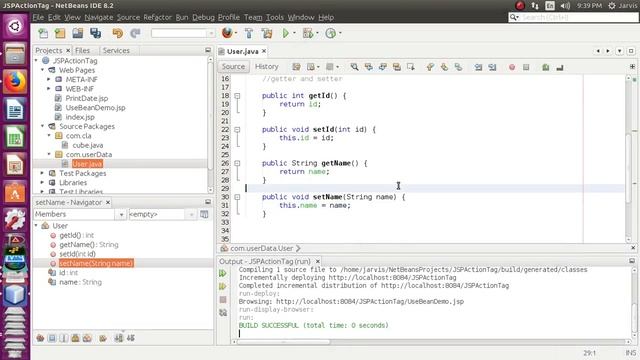
Task: Click the New Project toolbar icon
Action: (60, 33)
